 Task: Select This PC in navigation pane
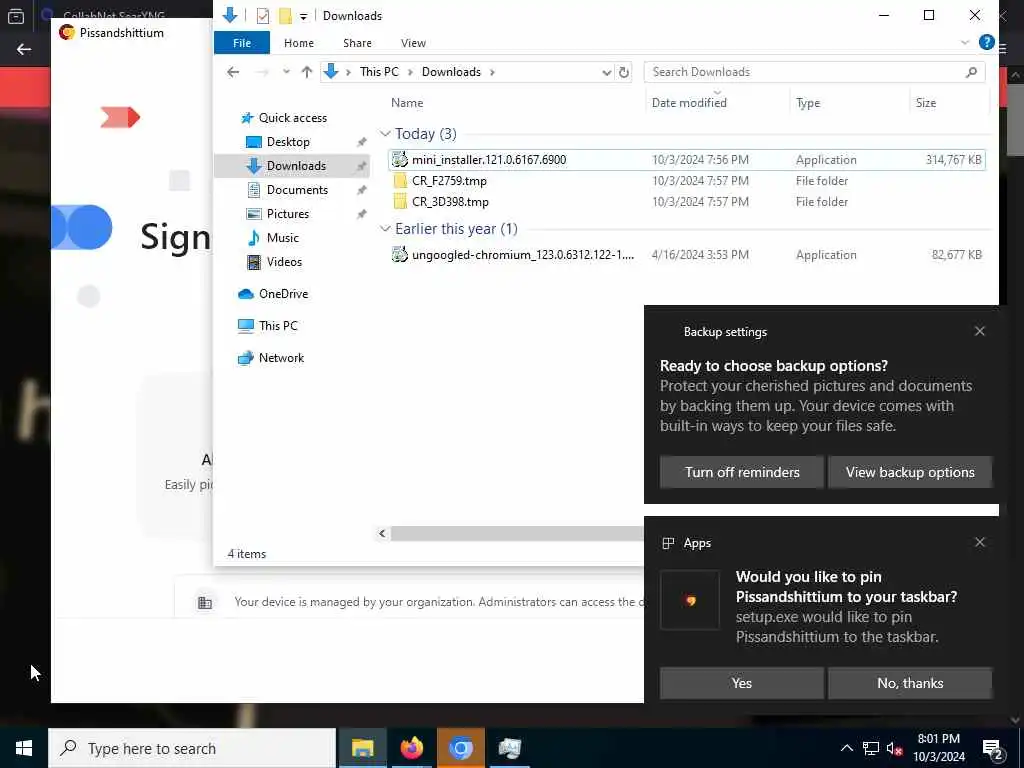tap(278, 326)
